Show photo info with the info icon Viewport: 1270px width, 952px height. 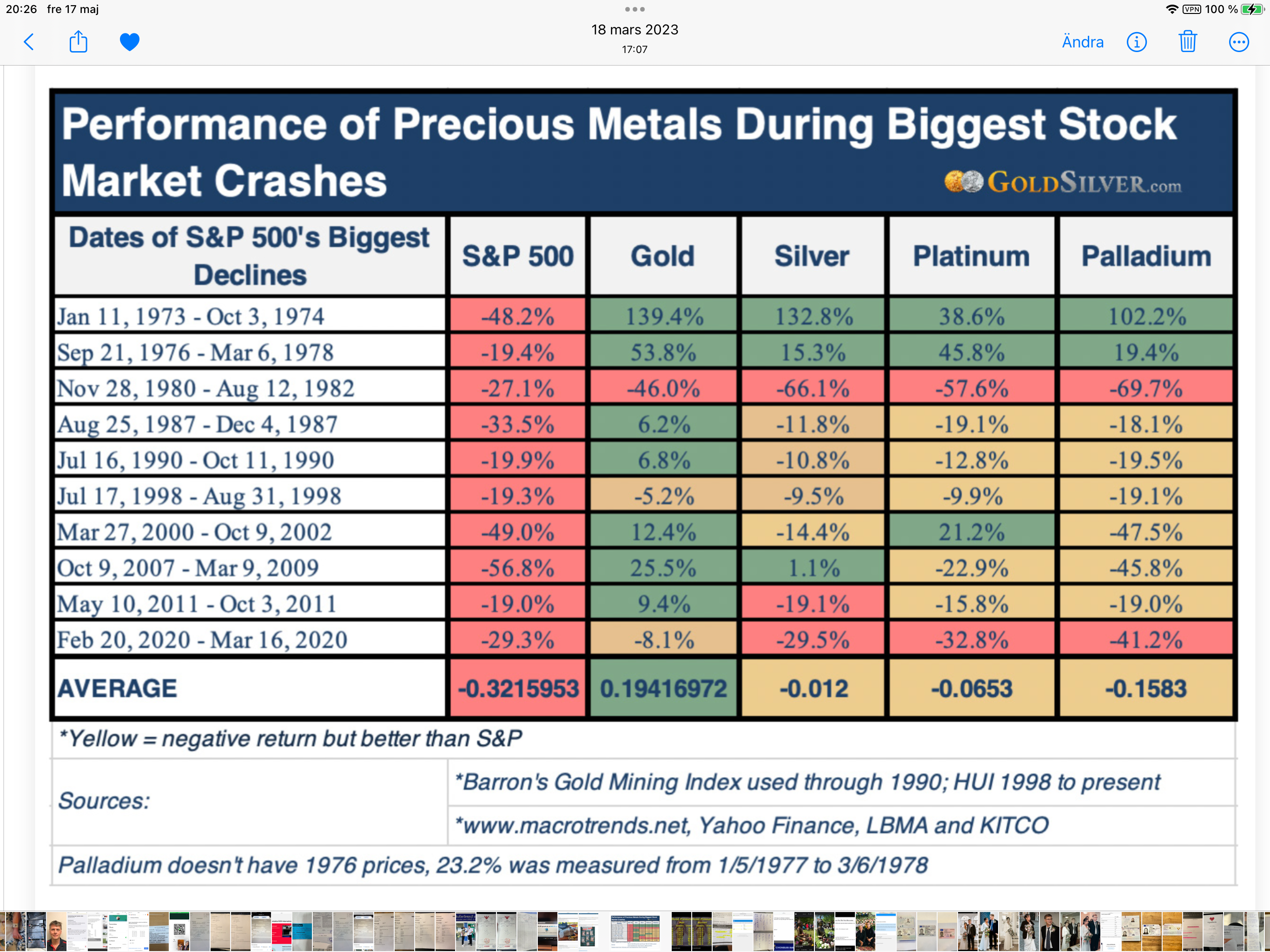click(1137, 42)
